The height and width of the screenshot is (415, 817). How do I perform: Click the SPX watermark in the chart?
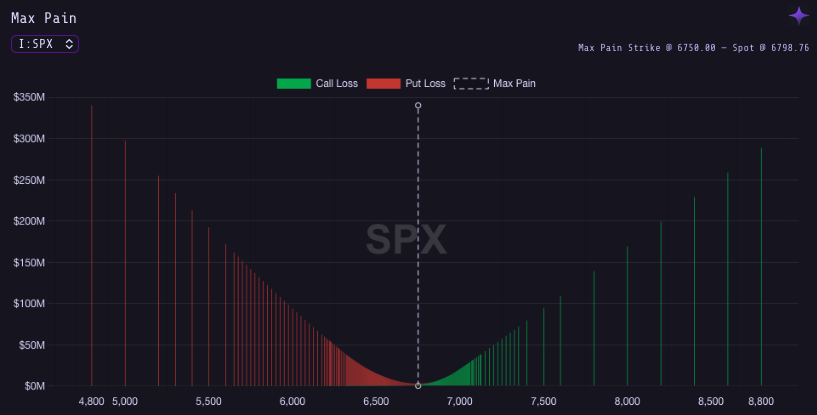click(x=406, y=240)
